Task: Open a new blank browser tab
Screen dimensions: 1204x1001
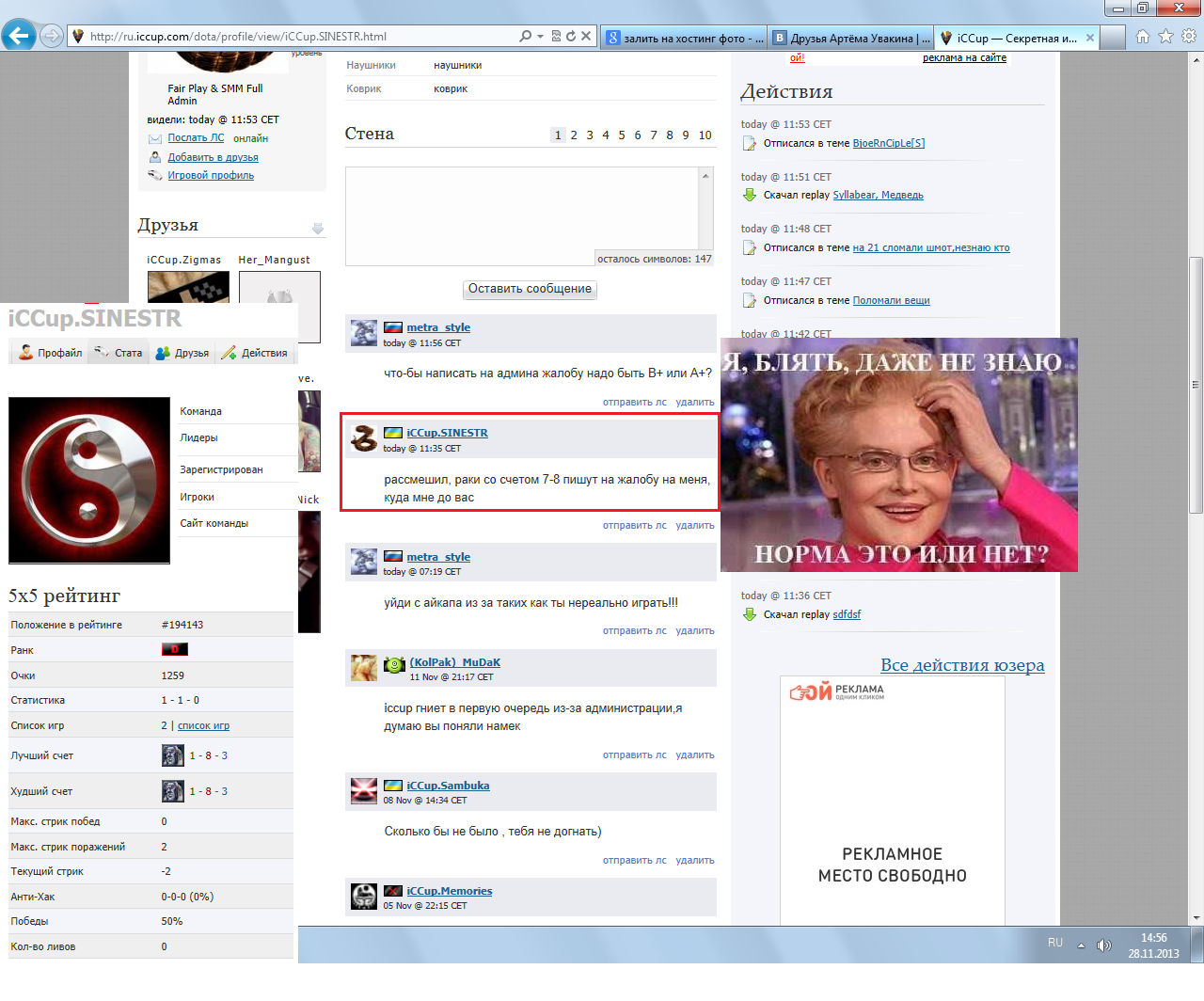Action: (x=1113, y=38)
